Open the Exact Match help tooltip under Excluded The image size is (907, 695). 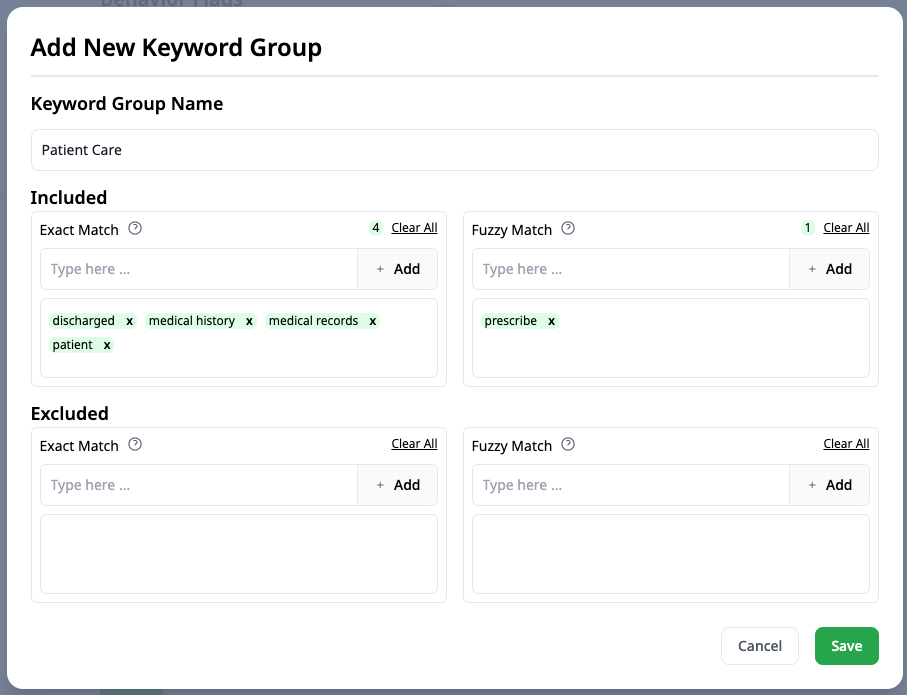(x=135, y=445)
